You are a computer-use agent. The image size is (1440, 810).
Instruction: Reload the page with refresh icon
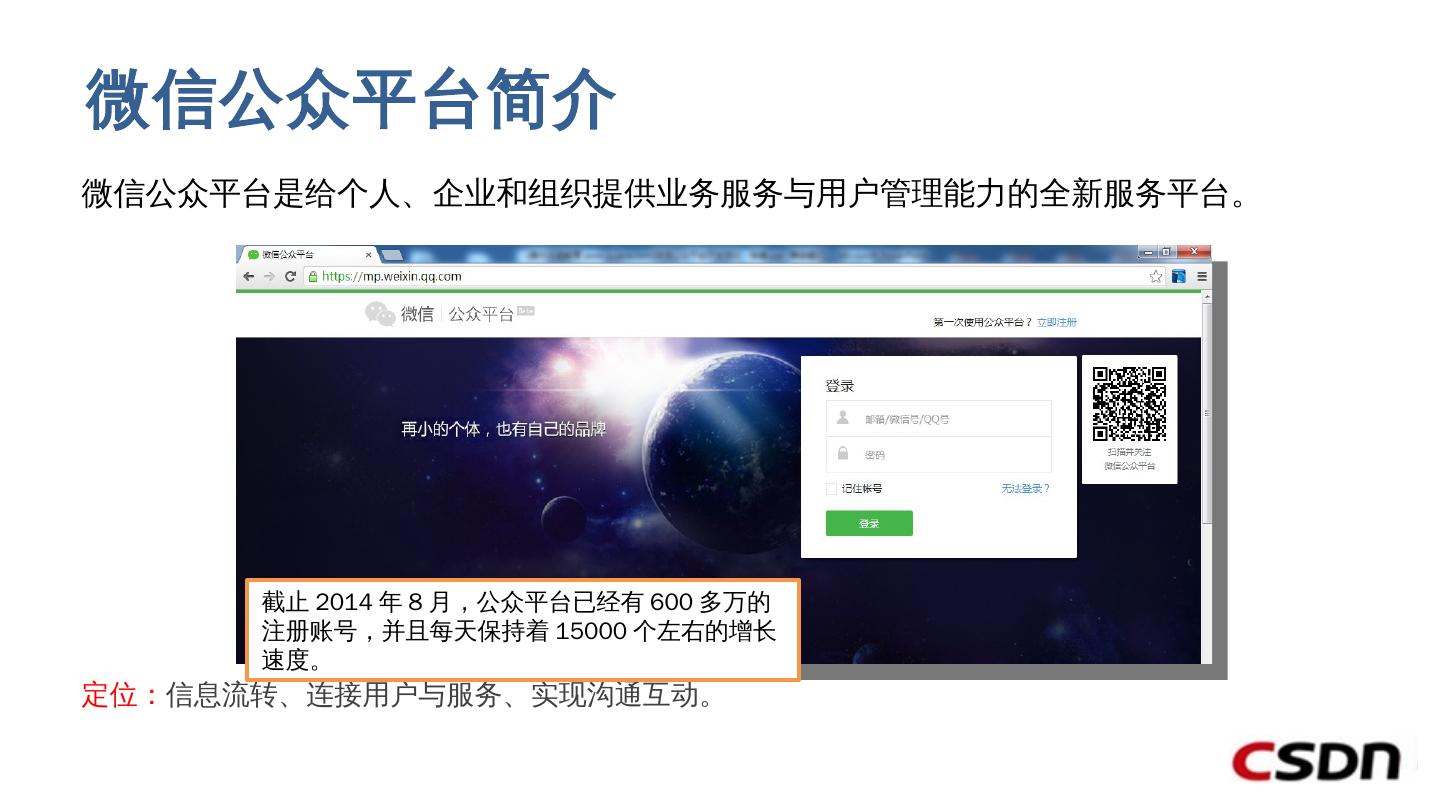click(x=290, y=277)
